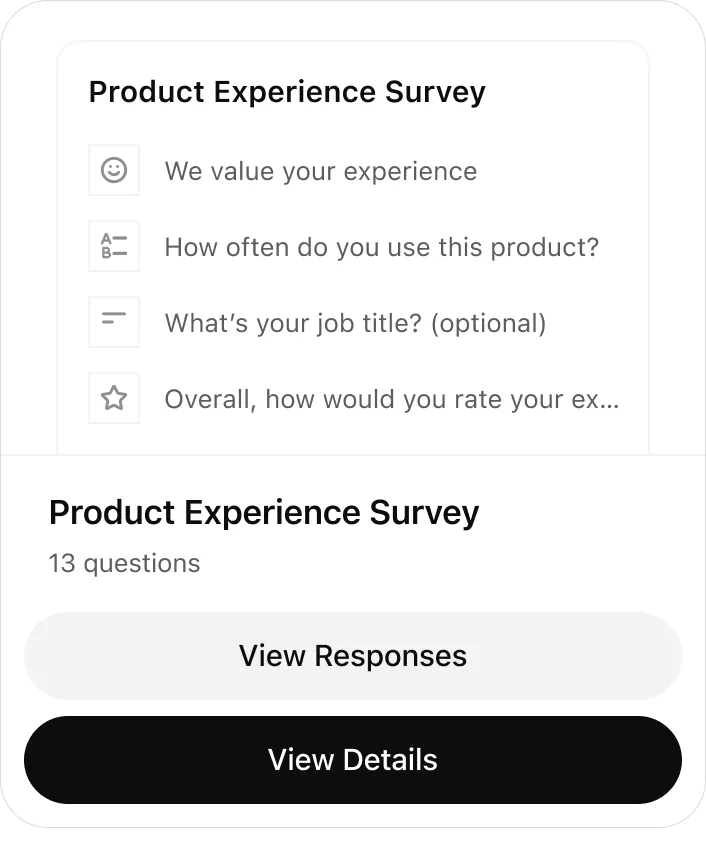Image resolution: width=706 pixels, height=860 pixels.
Task: Select the multiple choice question icon
Action: coord(114,246)
